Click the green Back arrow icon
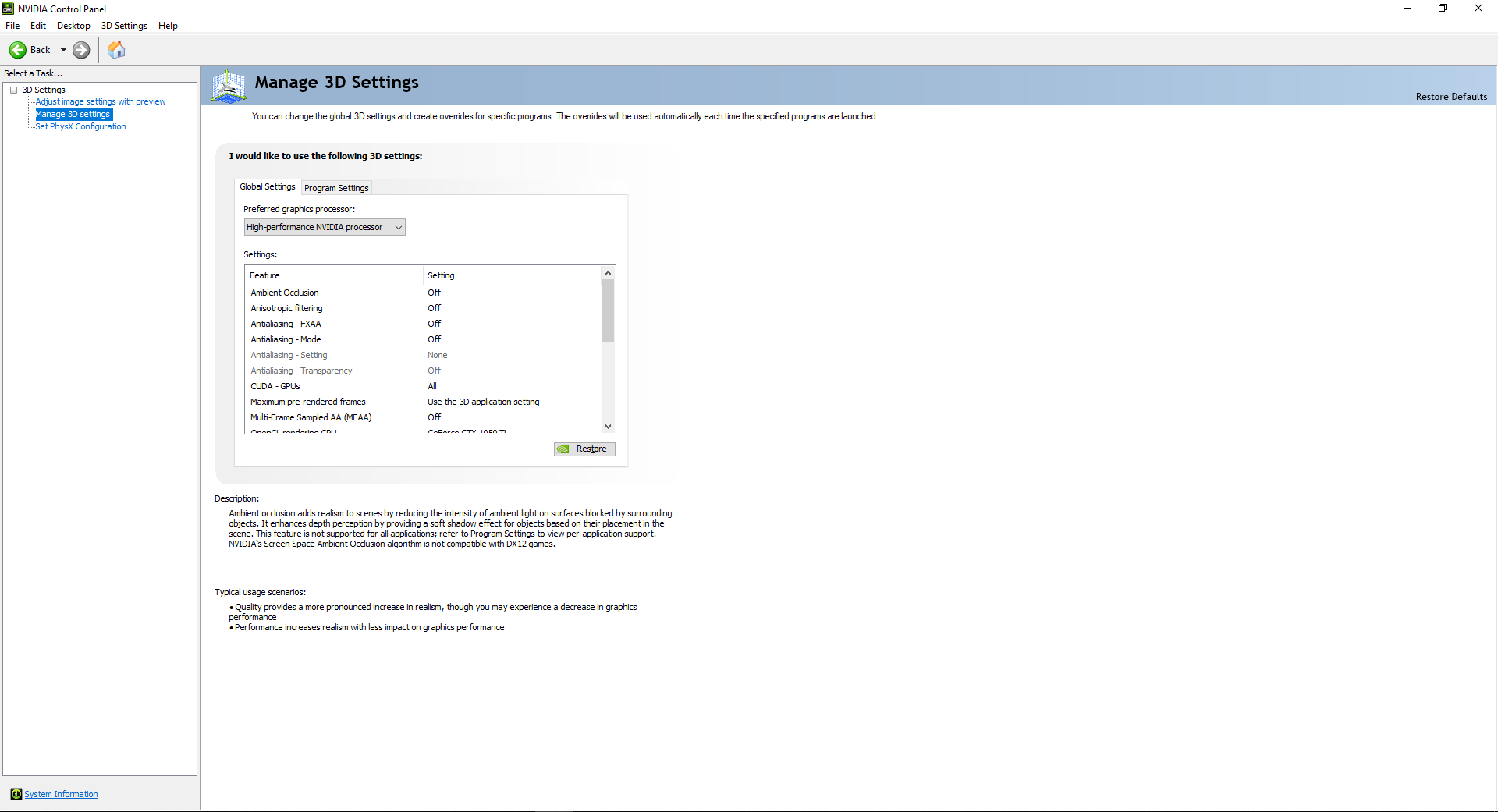This screenshot has width=1498, height=812. click(x=17, y=50)
